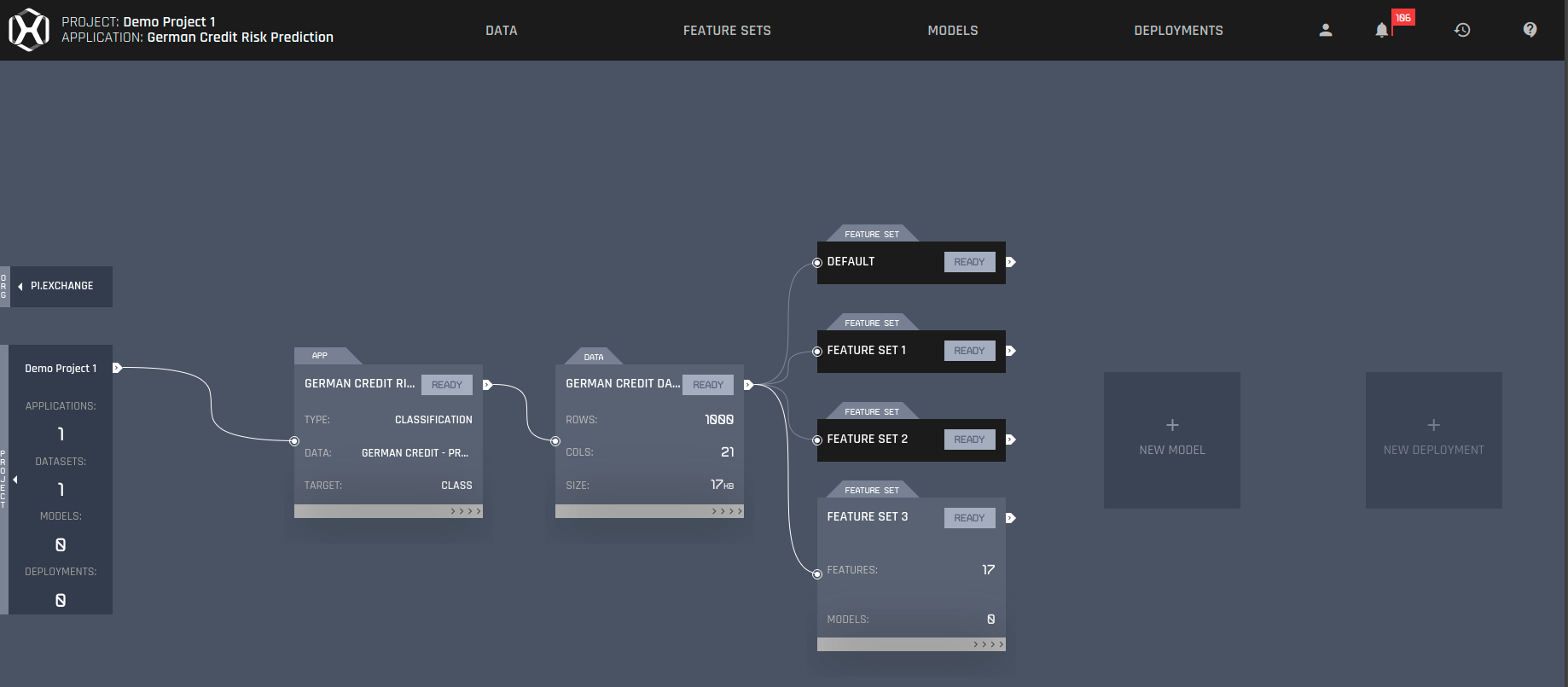This screenshot has width=1568, height=687.
Task: Click output port arrow on Feature Set 2
Action: click(1010, 440)
